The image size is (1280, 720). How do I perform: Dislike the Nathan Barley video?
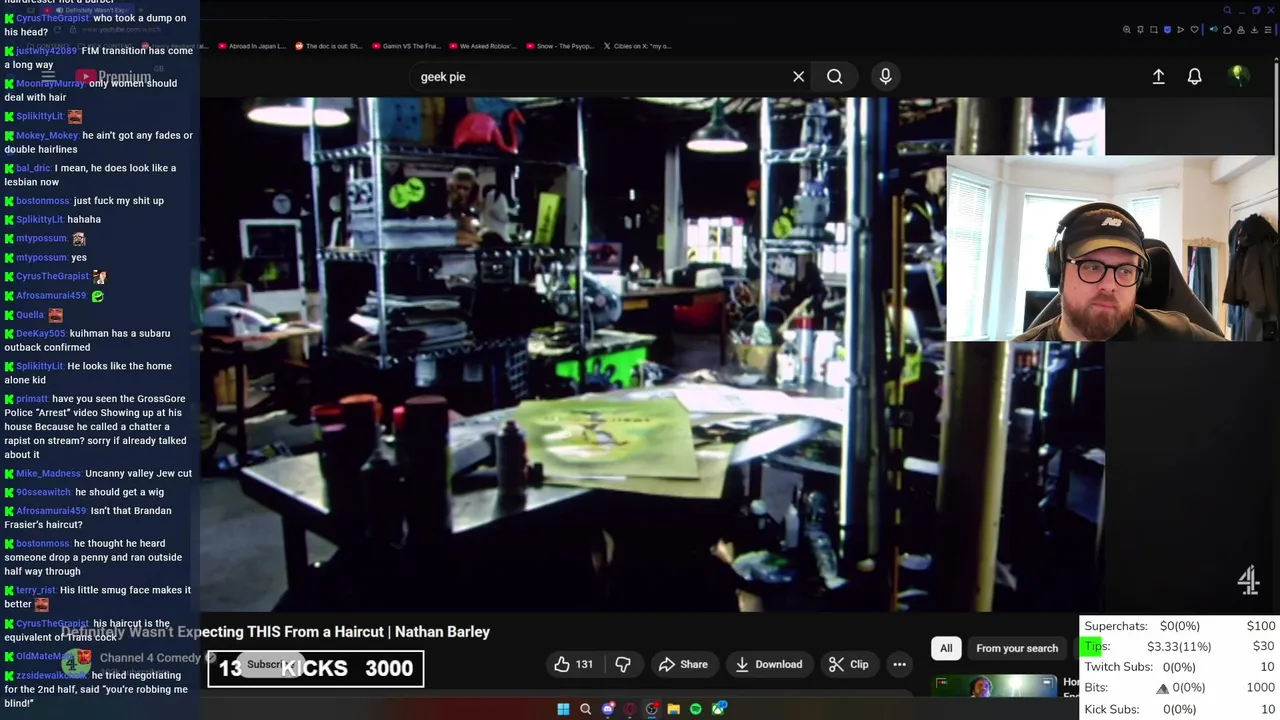coord(623,664)
